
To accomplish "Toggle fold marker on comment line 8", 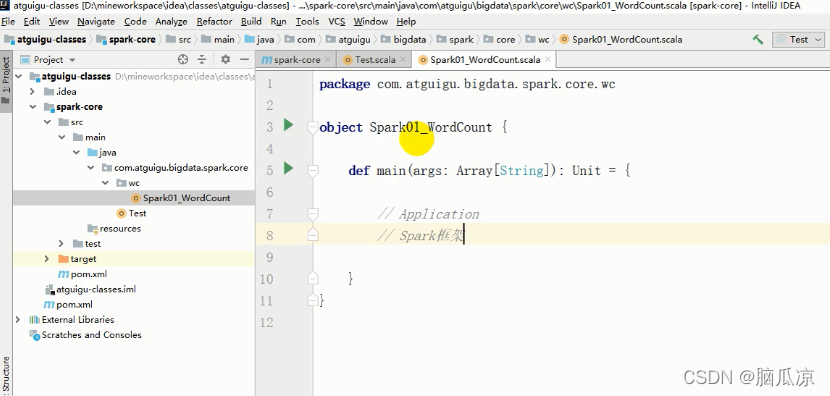I will pyautogui.click(x=313, y=235).
